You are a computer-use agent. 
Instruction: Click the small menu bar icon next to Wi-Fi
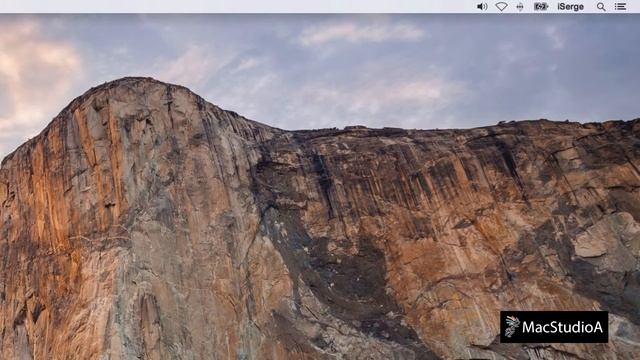click(x=520, y=7)
